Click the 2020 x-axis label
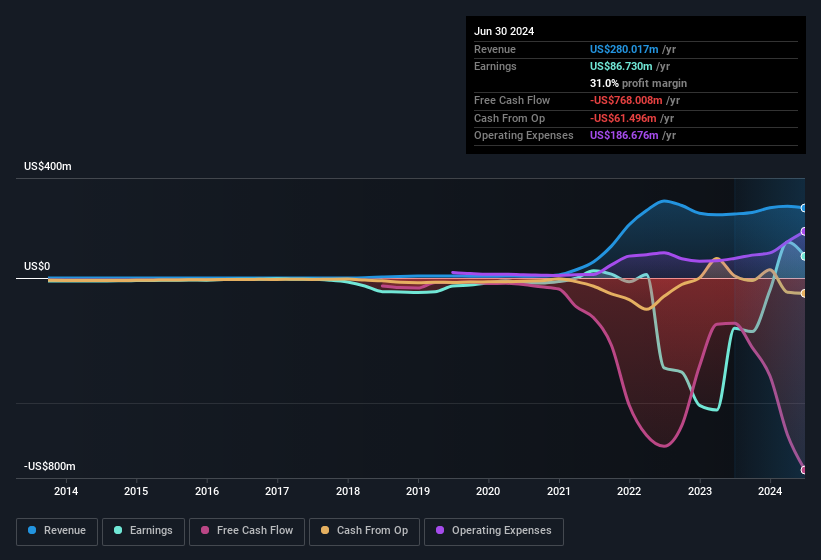The height and width of the screenshot is (560, 821). pyautogui.click(x=488, y=491)
